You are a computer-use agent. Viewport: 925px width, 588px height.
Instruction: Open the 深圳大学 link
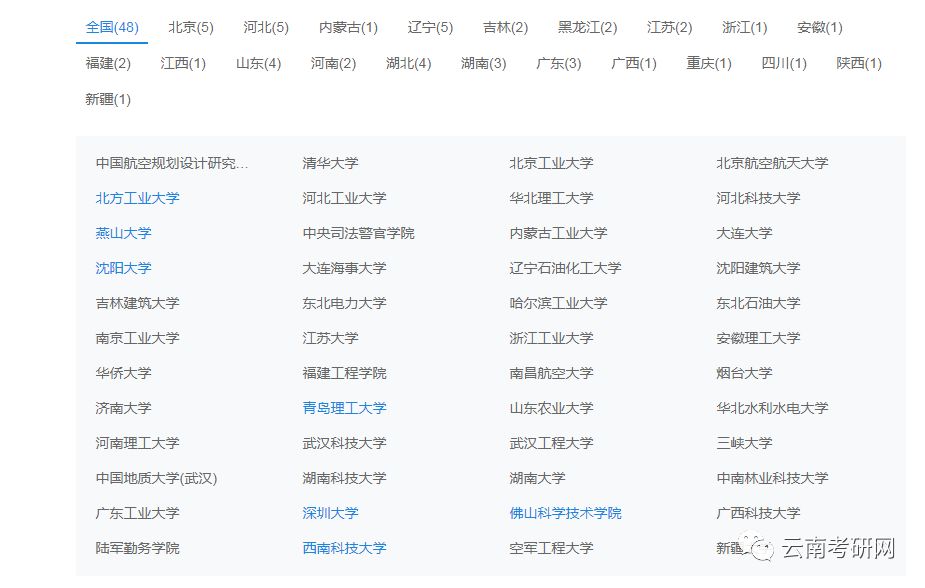[330, 513]
